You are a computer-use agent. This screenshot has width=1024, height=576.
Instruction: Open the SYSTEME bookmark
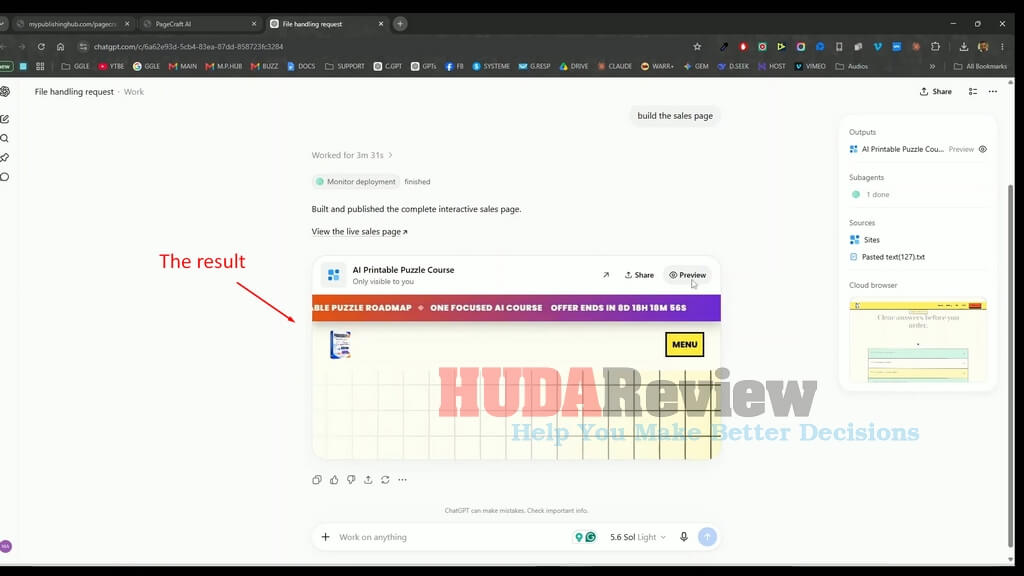tap(491, 67)
